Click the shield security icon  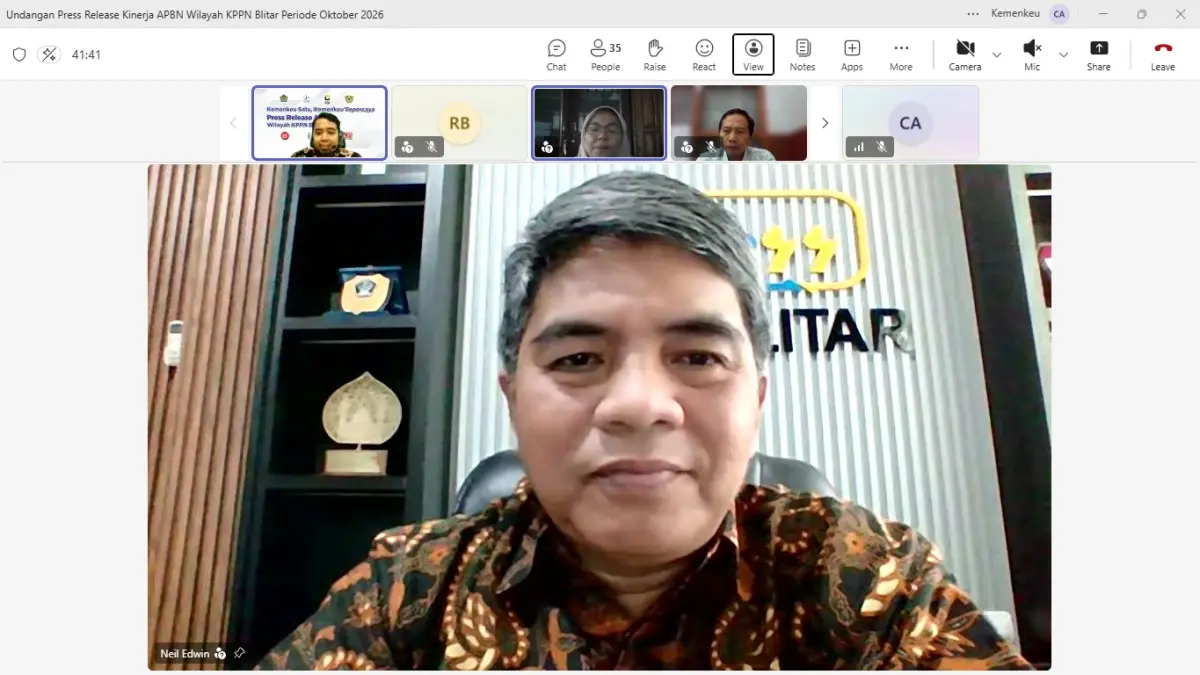click(x=19, y=55)
